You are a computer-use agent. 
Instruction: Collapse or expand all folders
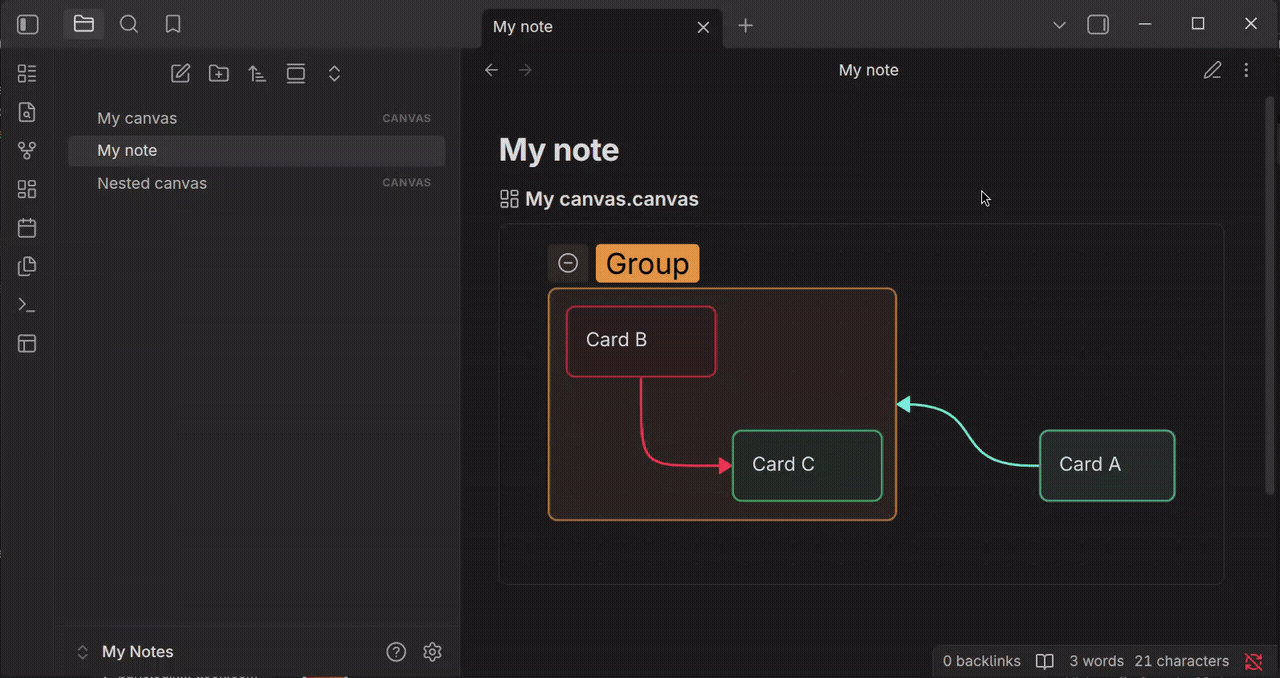[x=335, y=73]
